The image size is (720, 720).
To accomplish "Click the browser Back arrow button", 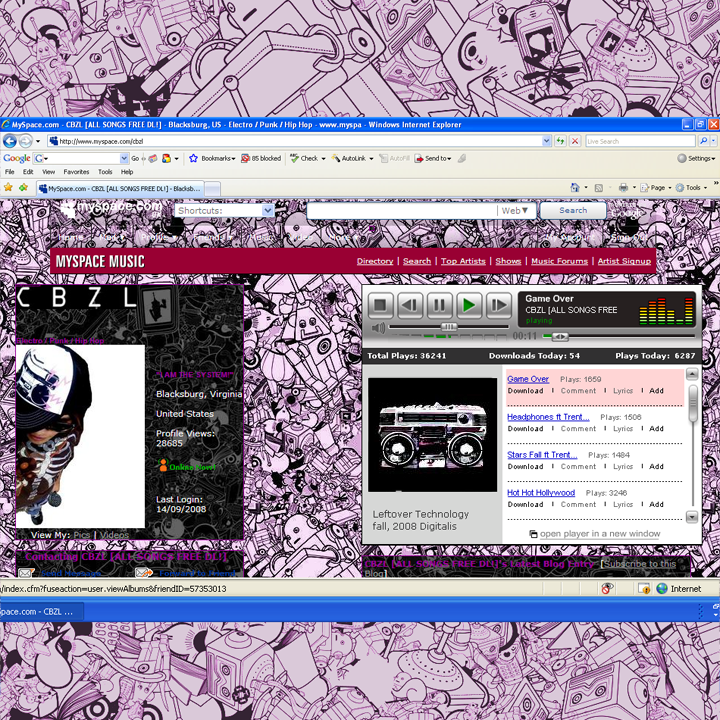I will point(10,141).
